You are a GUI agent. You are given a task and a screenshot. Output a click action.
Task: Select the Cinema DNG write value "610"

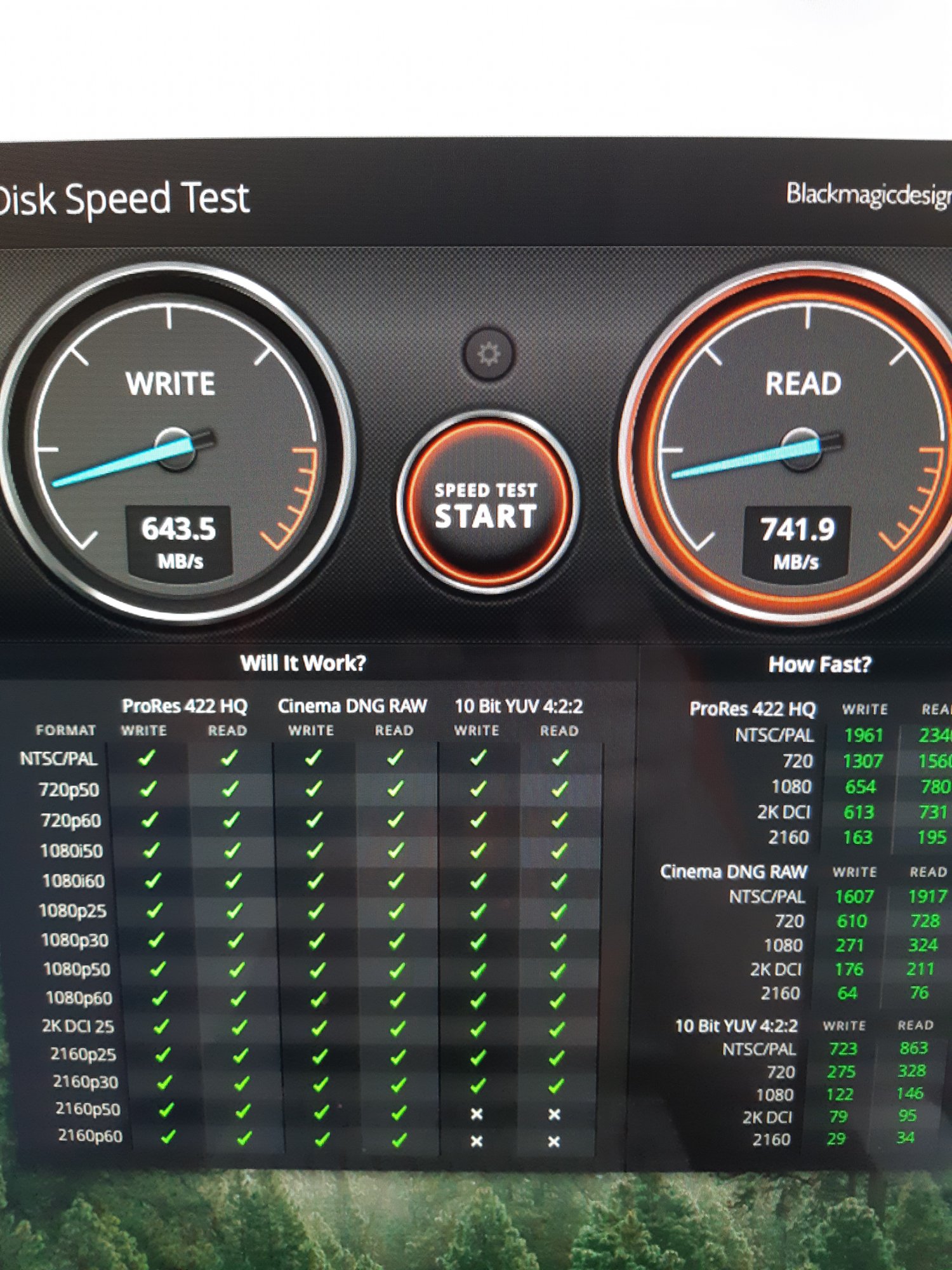(x=852, y=921)
